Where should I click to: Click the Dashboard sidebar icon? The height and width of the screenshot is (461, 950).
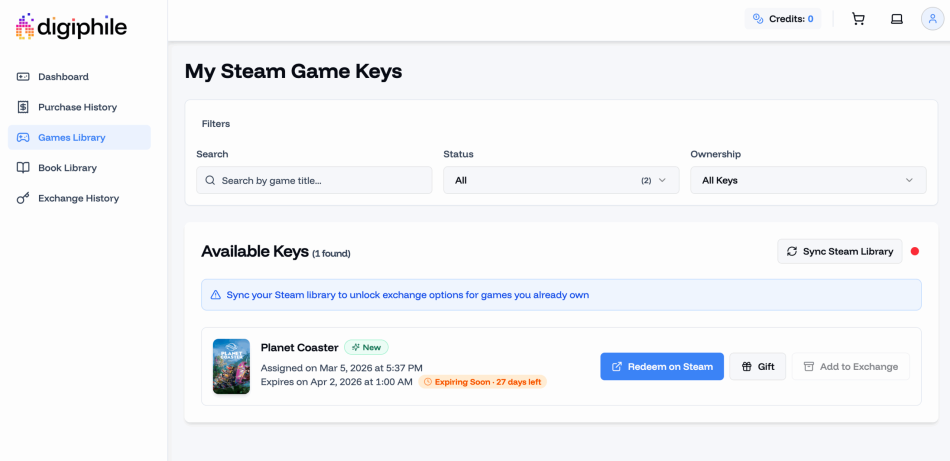pos(23,77)
